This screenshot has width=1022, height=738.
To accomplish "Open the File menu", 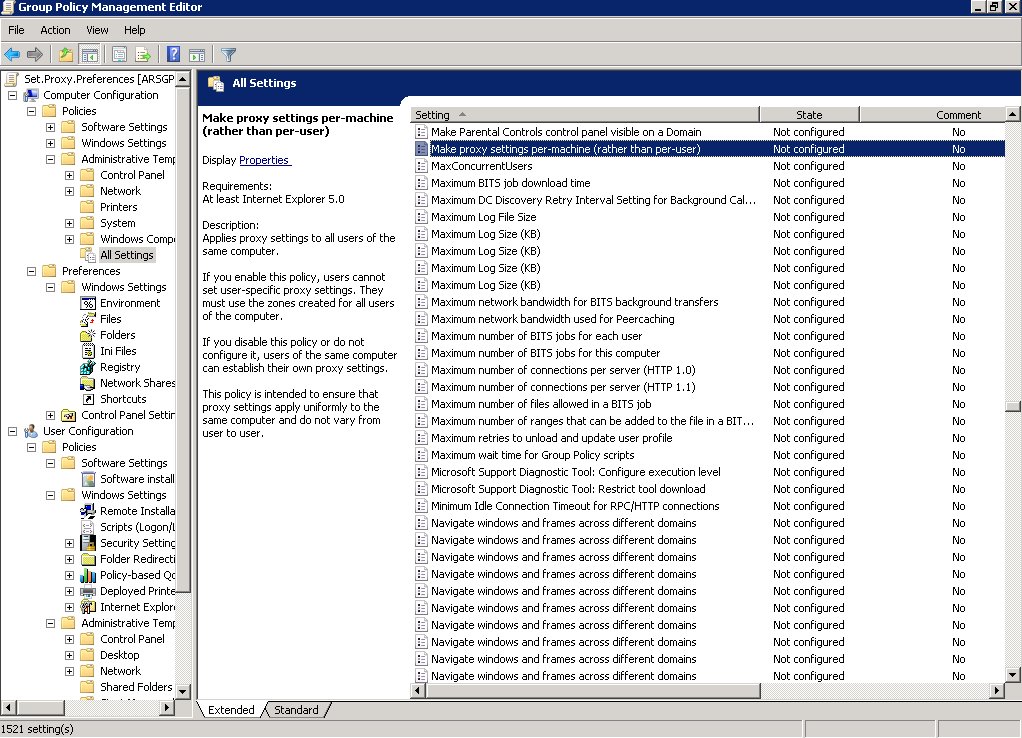I will pyautogui.click(x=16, y=30).
